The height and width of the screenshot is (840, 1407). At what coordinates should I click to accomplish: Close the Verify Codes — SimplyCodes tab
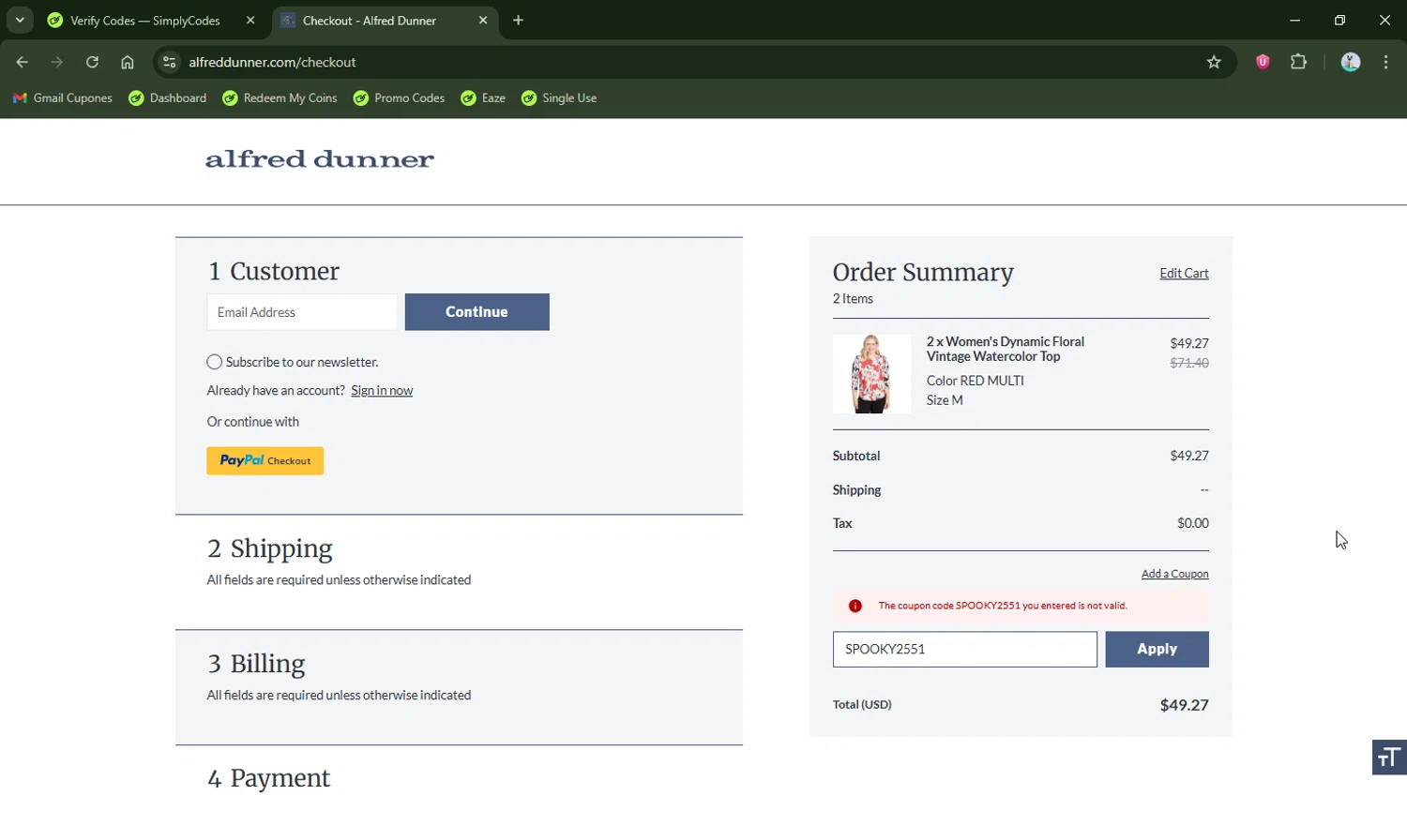(x=250, y=21)
